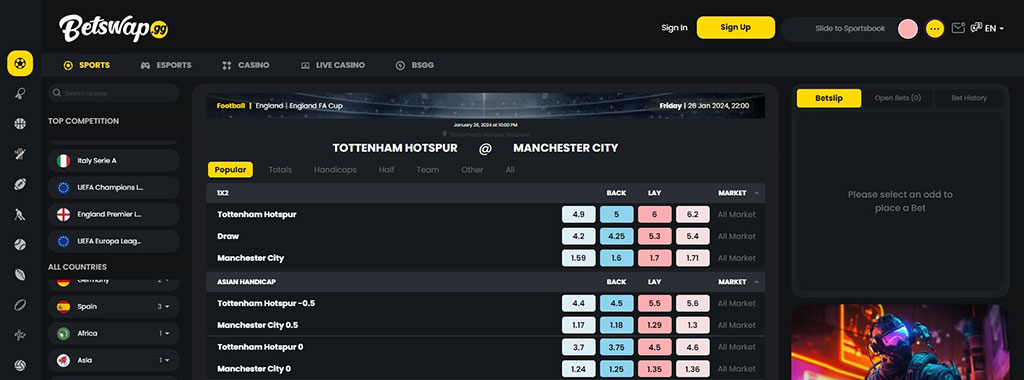1024x380 pixels.
Task: Switch to the Sports tab
Action: pos(87,65)
